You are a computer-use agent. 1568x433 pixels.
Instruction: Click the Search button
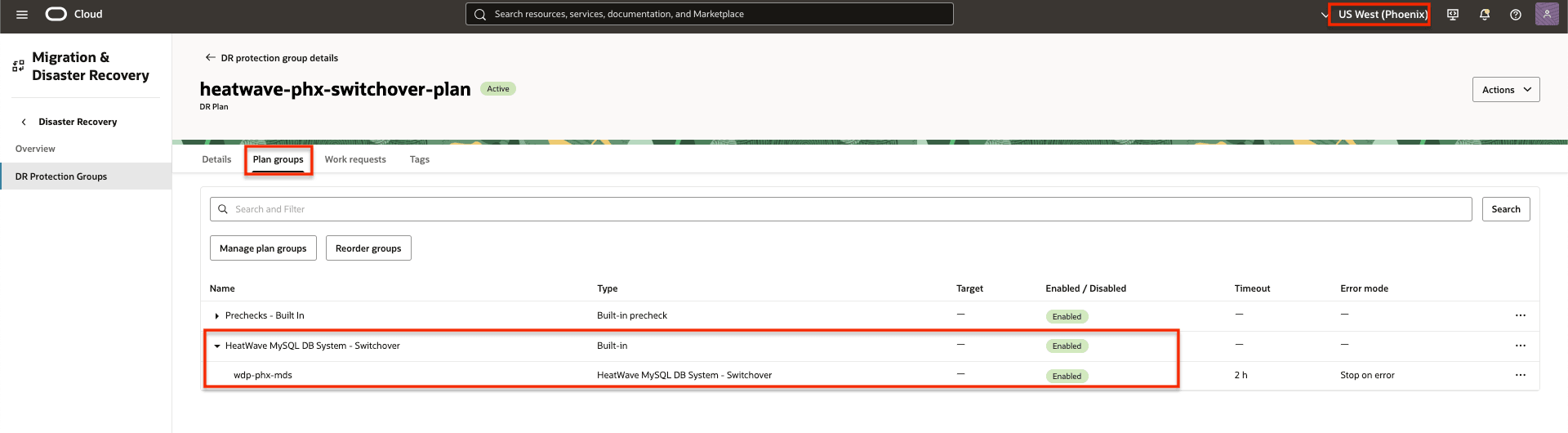click(x=1506, y=209)
